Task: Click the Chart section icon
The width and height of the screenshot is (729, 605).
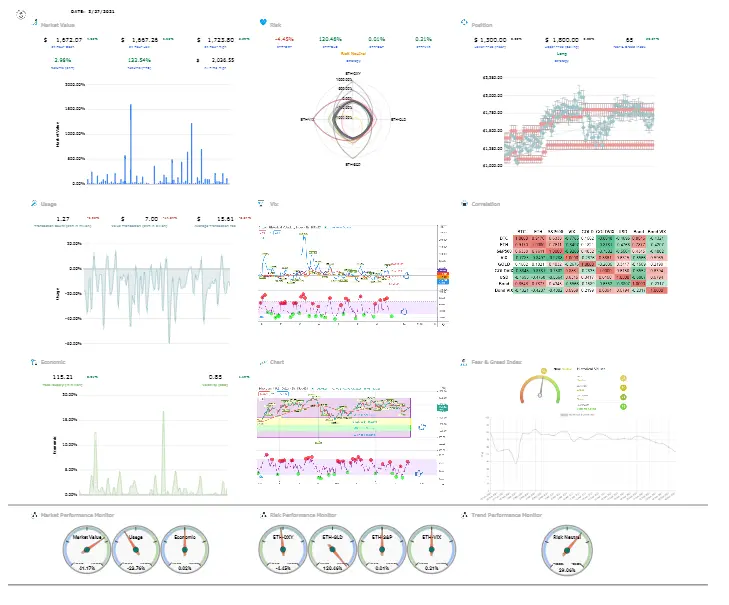Action: 263,362
